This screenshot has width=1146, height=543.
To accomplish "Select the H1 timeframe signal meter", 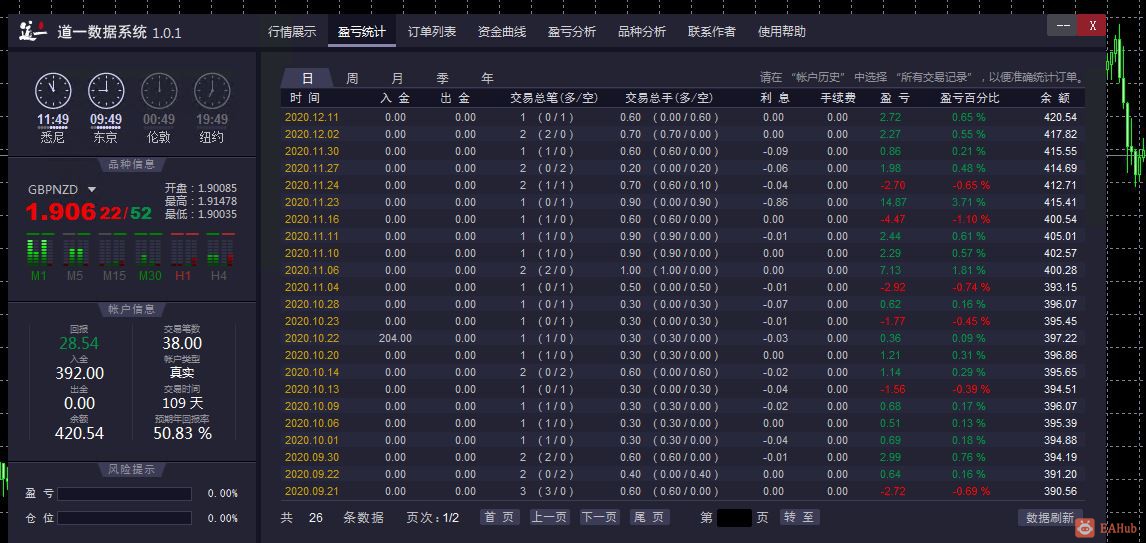I will [184, 257].
